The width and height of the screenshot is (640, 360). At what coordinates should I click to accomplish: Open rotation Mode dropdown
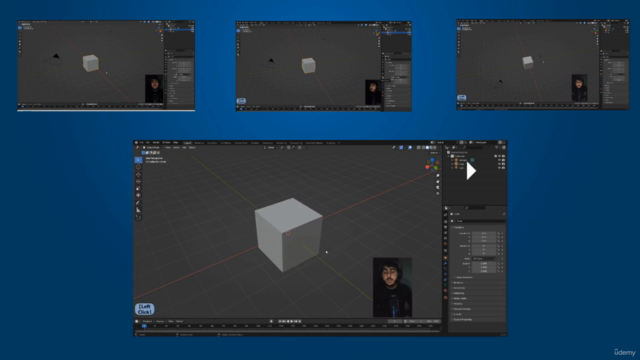click(x=484, y=259)
